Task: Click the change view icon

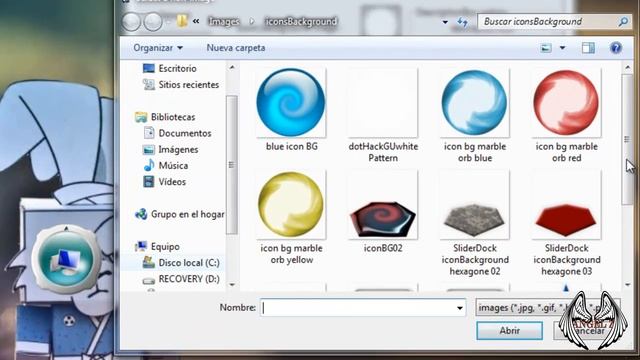Action: pos(546,48)
